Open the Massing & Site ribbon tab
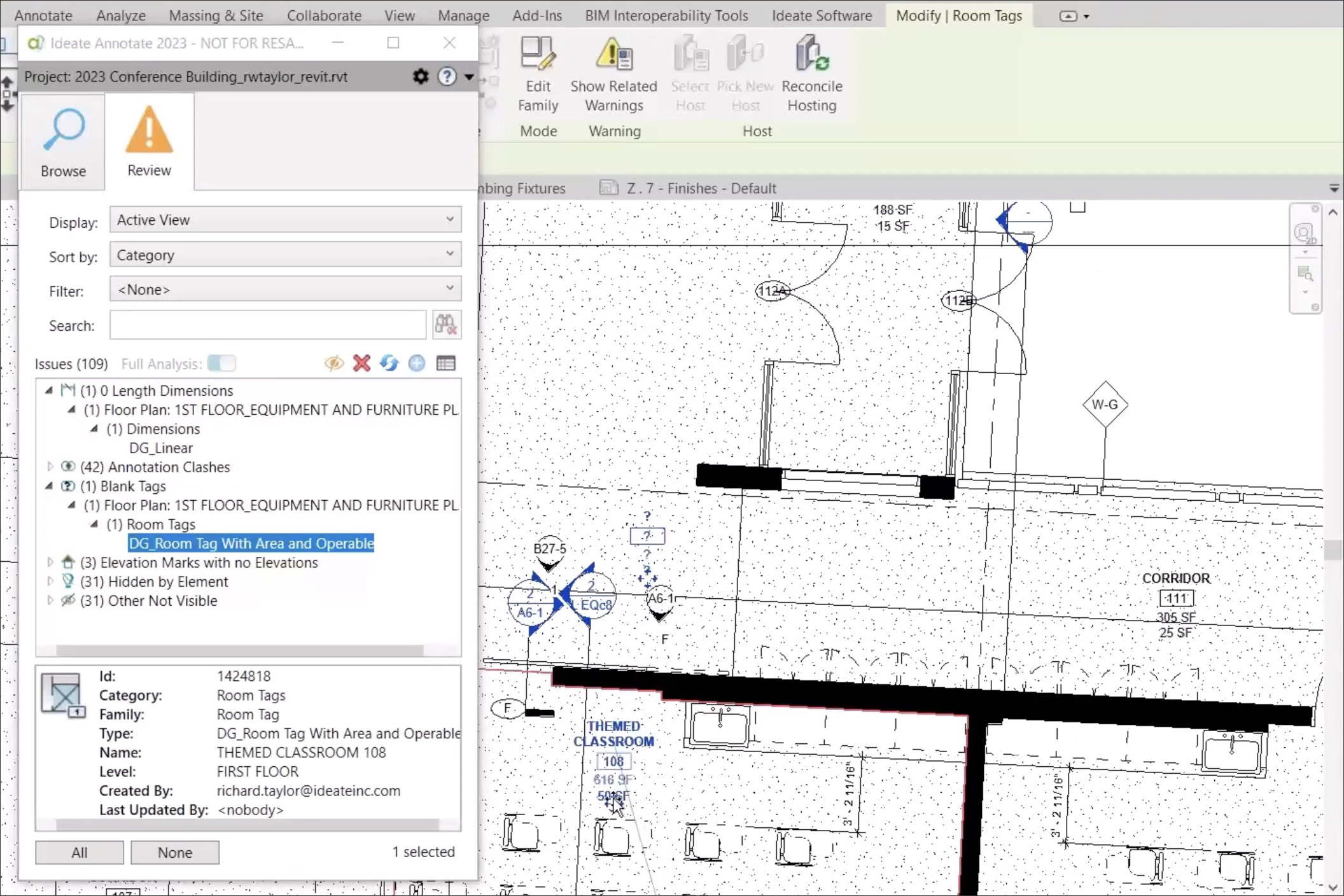 pos(216,15)
